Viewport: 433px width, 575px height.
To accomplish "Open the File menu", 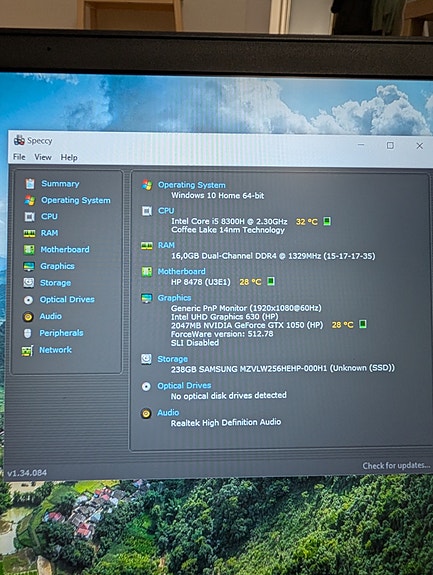I will click(19, 157).
